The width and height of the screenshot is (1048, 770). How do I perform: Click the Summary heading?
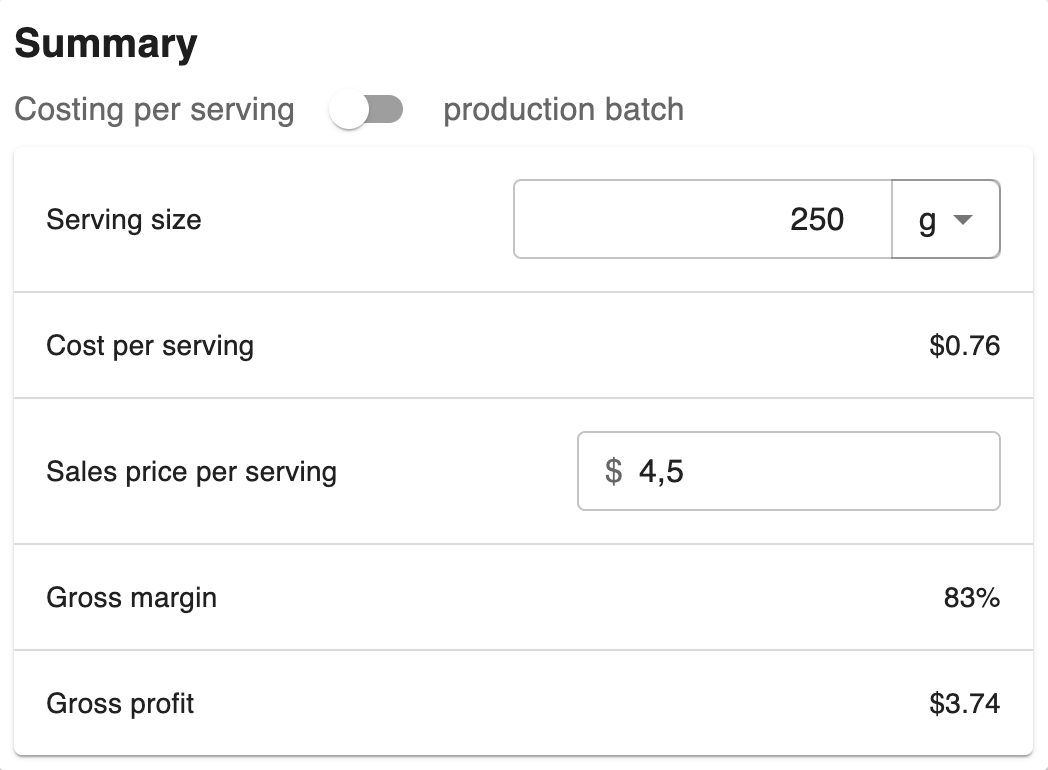106,42
